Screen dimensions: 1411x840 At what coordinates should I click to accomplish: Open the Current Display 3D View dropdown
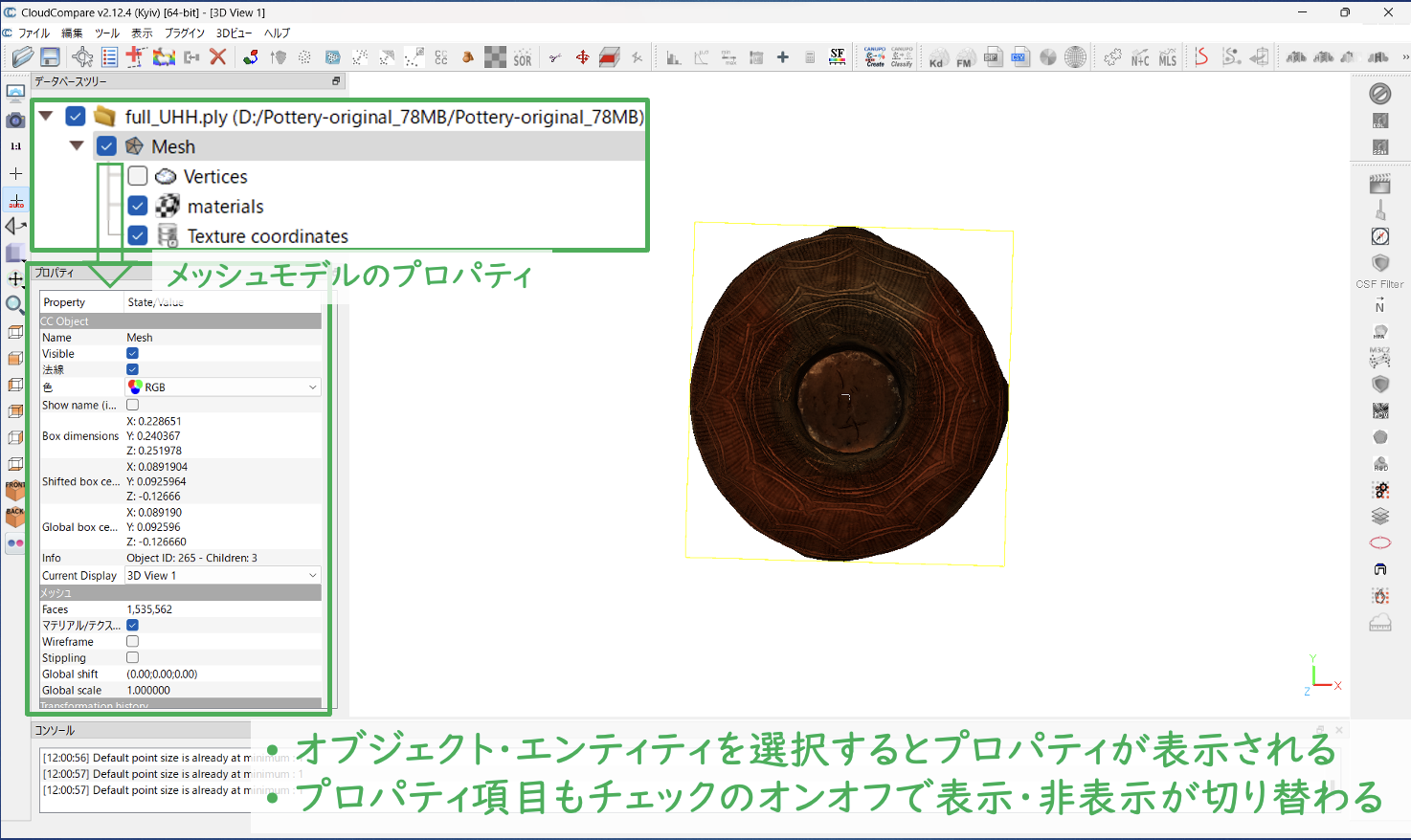click(x=223, y=576)
